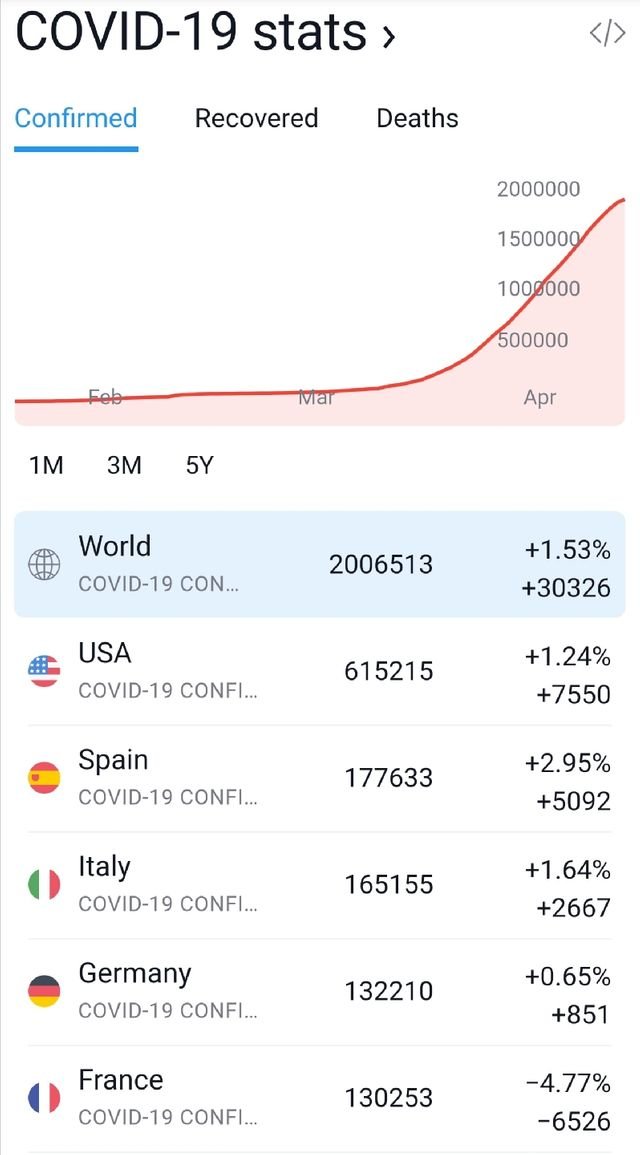Screen dimensions: 640x1155
Task: Open the World confirmed cases row
Action: click(320, 564)
